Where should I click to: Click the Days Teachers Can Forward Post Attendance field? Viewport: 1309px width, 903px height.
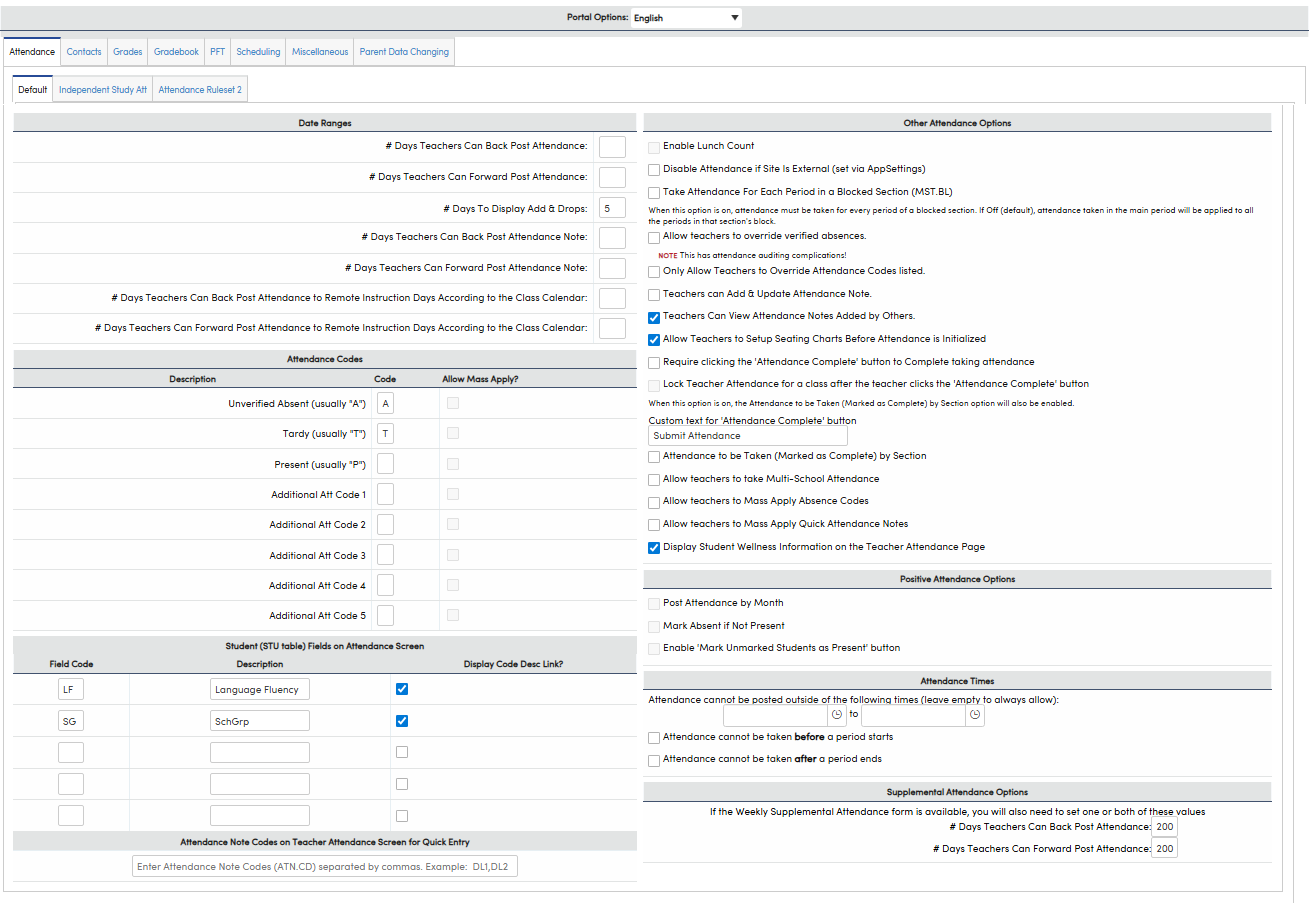pos(612,177)
